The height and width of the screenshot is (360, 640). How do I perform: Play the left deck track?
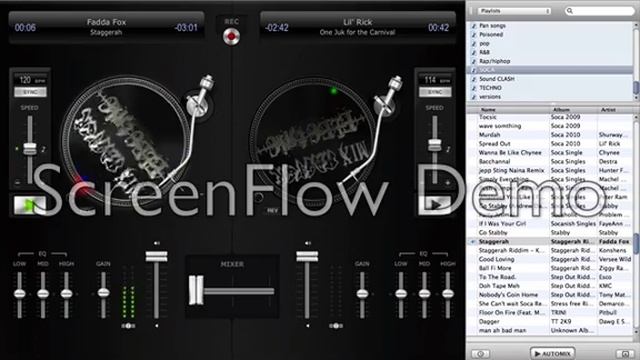(x=29, y=205)
